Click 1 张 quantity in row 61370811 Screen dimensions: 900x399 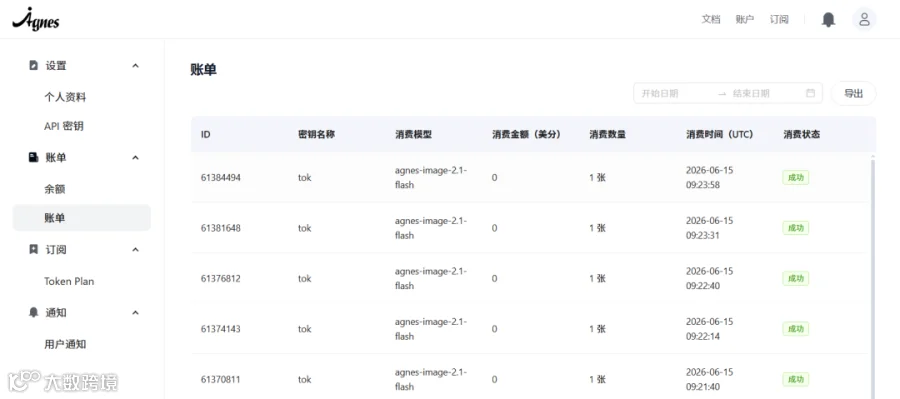coord(597,379)
